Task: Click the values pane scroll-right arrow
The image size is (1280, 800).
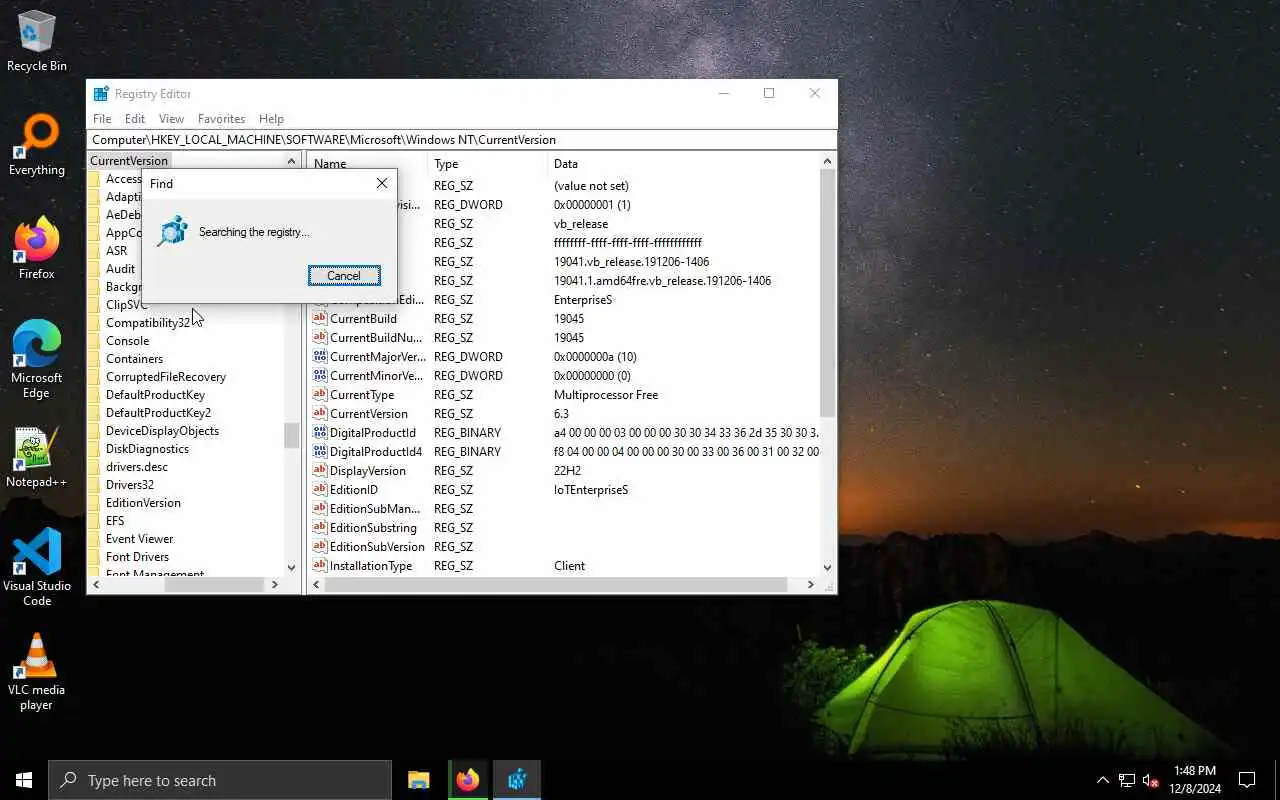Action: click(810, 584)
